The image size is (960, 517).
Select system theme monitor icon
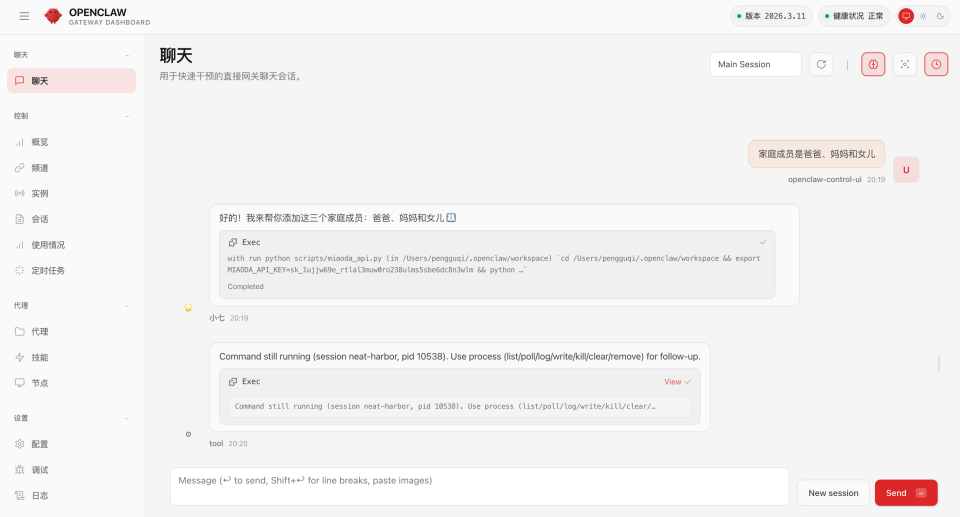[x=906, y=16]
